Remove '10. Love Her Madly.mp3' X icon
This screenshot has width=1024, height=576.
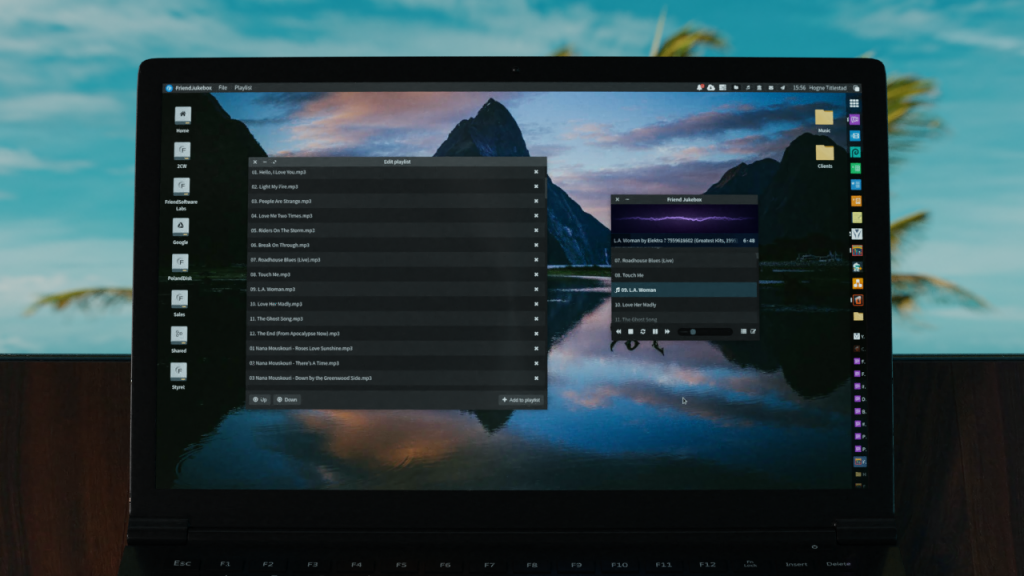pos(536,304)
